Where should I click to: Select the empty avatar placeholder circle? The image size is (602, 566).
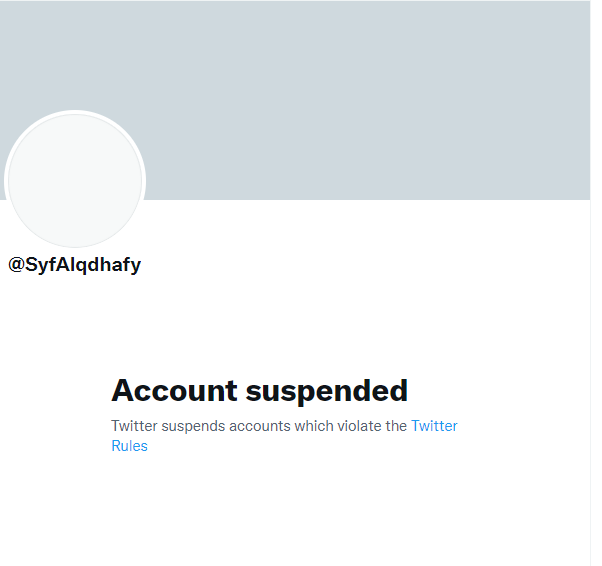coord(75,180)
